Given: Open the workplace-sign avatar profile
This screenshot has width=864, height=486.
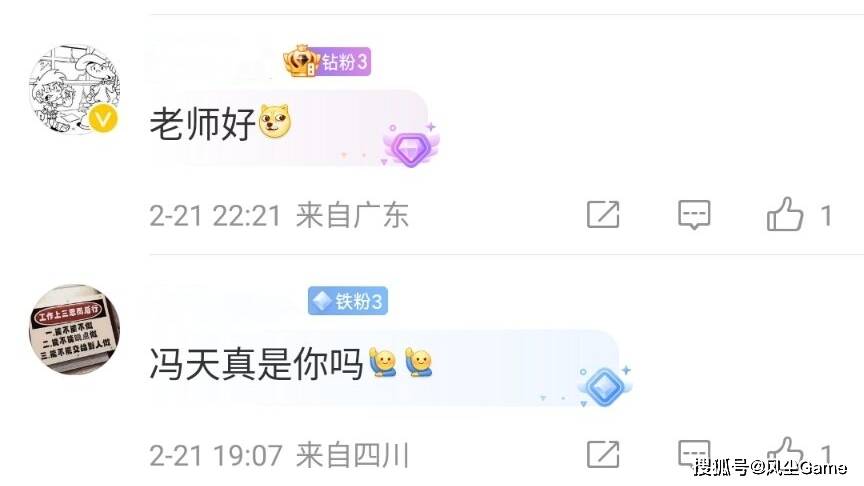Looking at the screenshot, I should pos(74,330).
